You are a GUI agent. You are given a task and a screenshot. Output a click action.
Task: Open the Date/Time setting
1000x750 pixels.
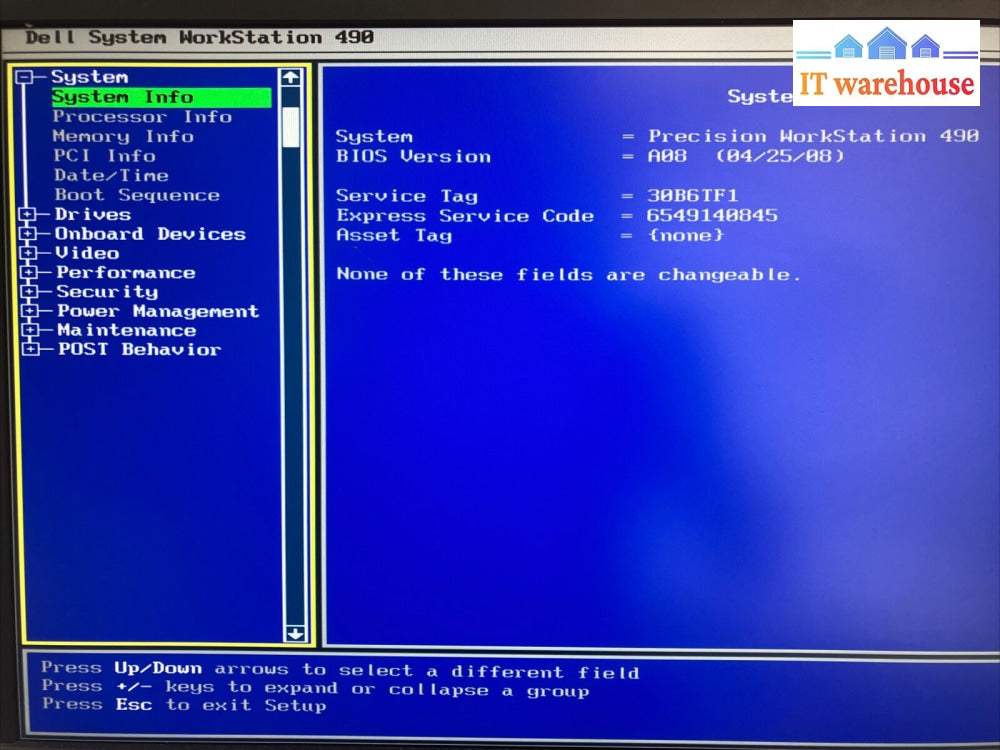[111, 175]
